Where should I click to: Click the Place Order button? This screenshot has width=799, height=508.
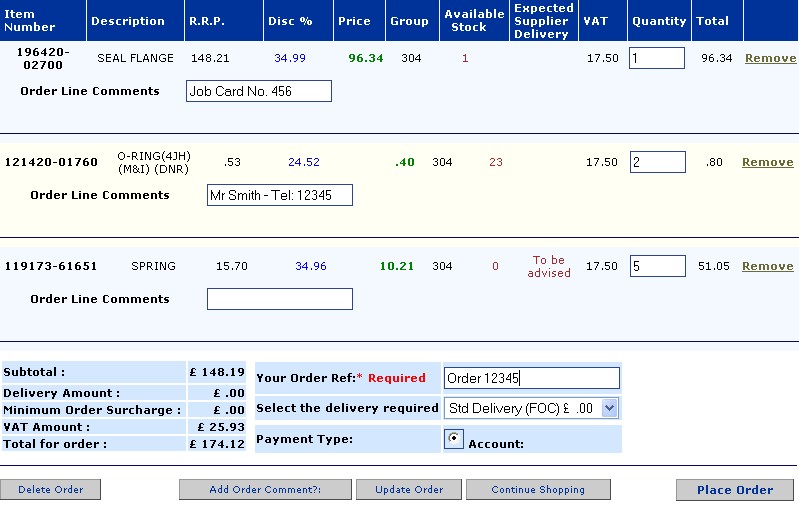[734, 490]
